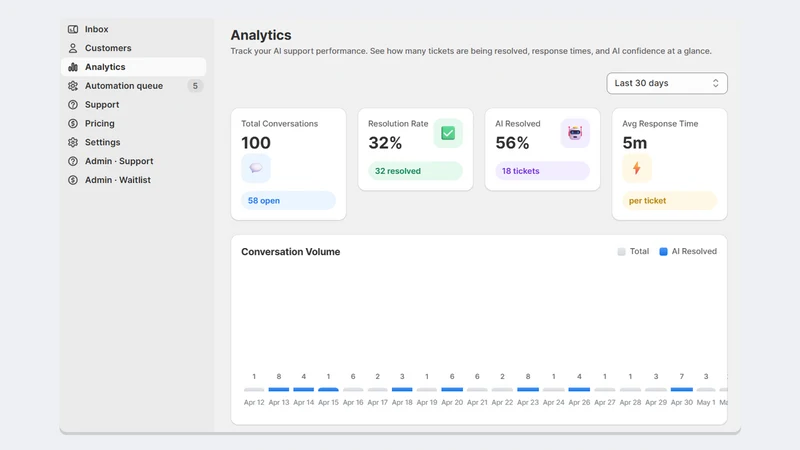Screen dimensions: 800x450
Task: Click the Apr 13 bar in chart
Action: (279, 389)
